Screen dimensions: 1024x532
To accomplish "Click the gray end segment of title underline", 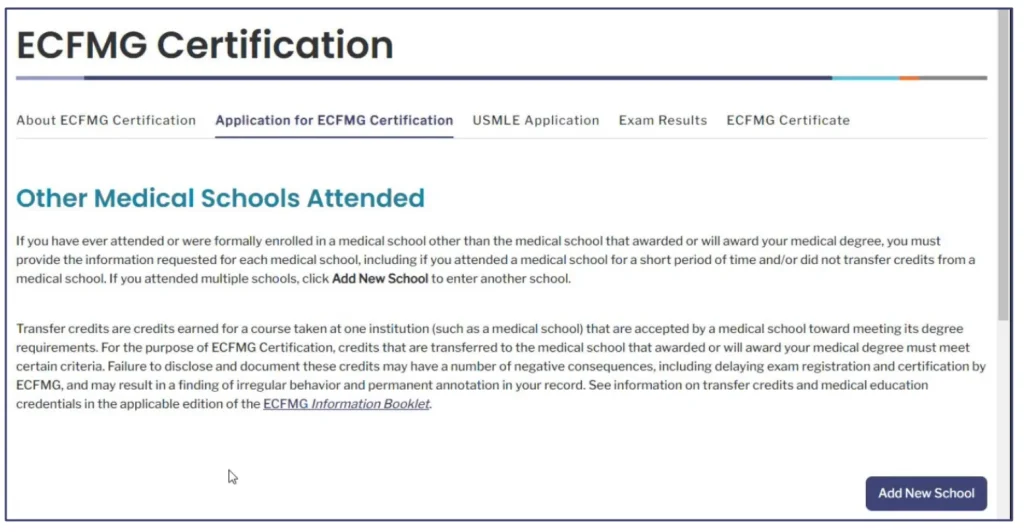I will pyautogui.click(x=953, y=78).
